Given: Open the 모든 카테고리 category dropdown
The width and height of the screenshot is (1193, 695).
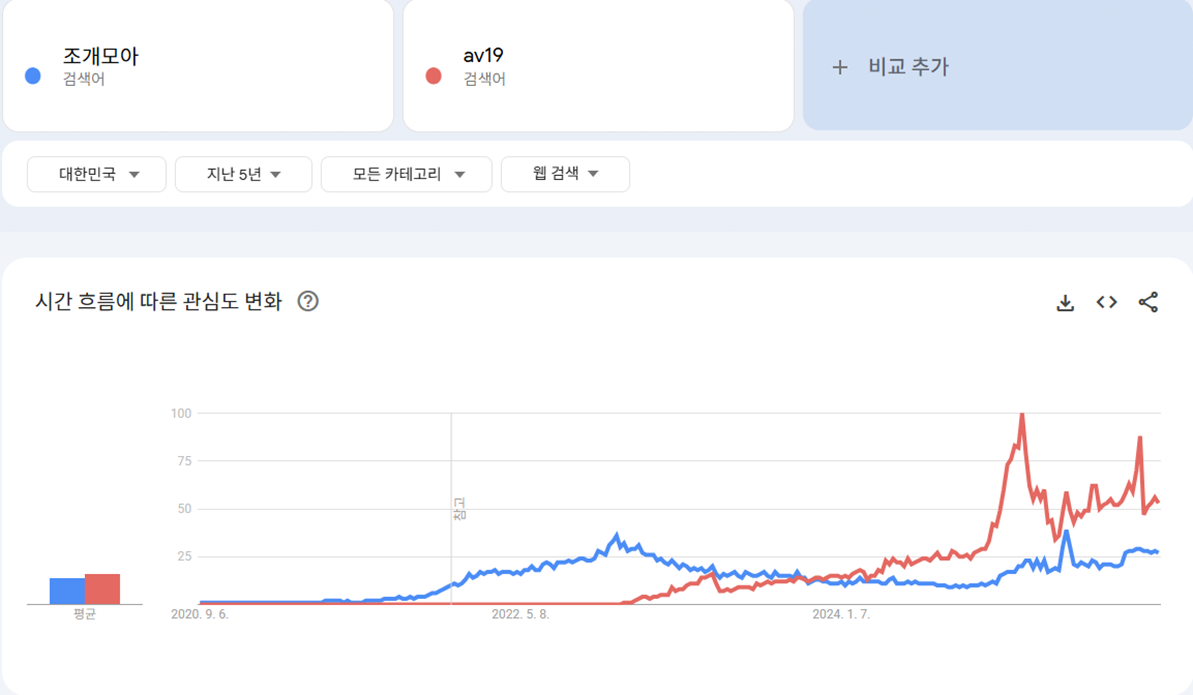Looking at the screenshot, I should tap(406, 174).
